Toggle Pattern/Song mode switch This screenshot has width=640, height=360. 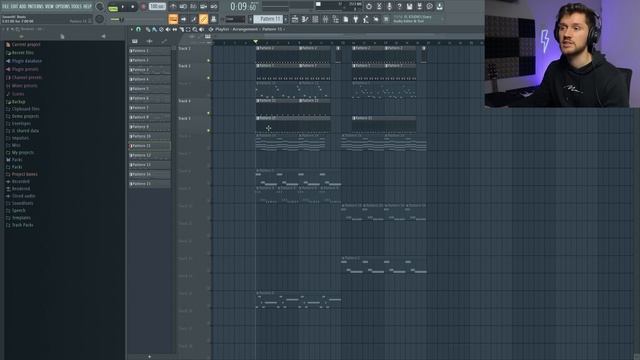[x=113, y=8]
